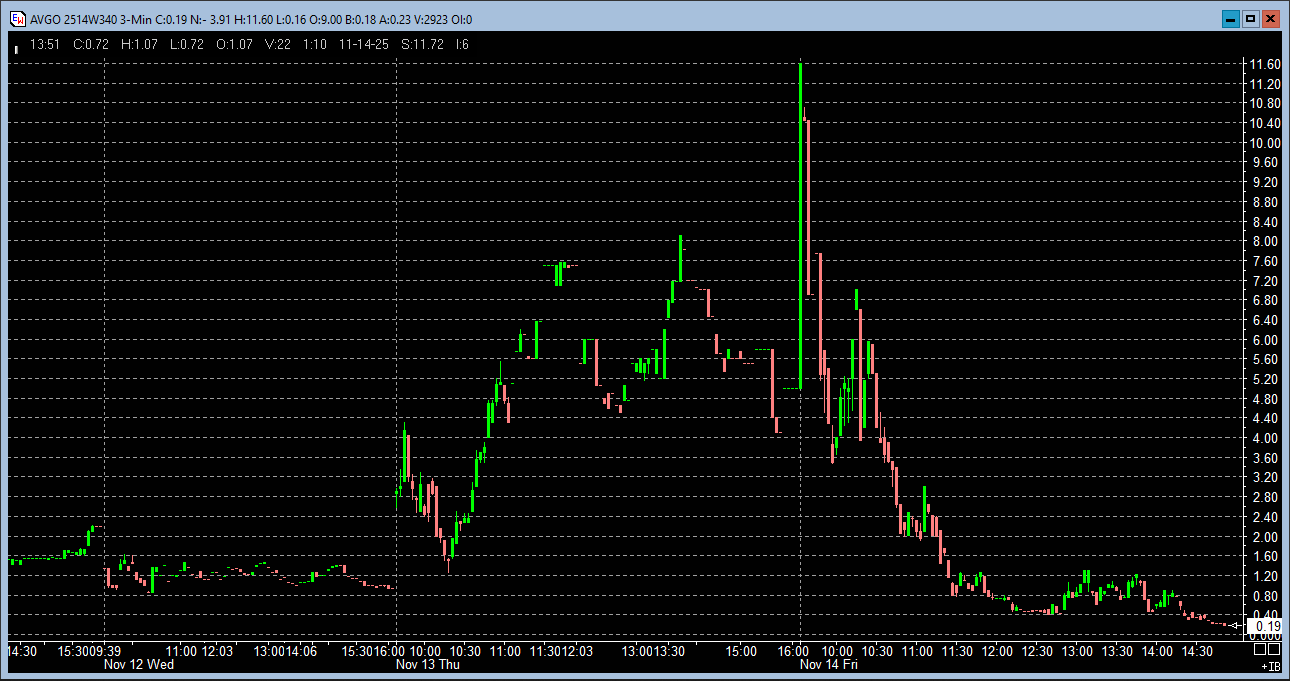Viewport: 1290px width, 681px height.
Task: Maximize the AVGO chart window
Action: tap(1250, 19)
